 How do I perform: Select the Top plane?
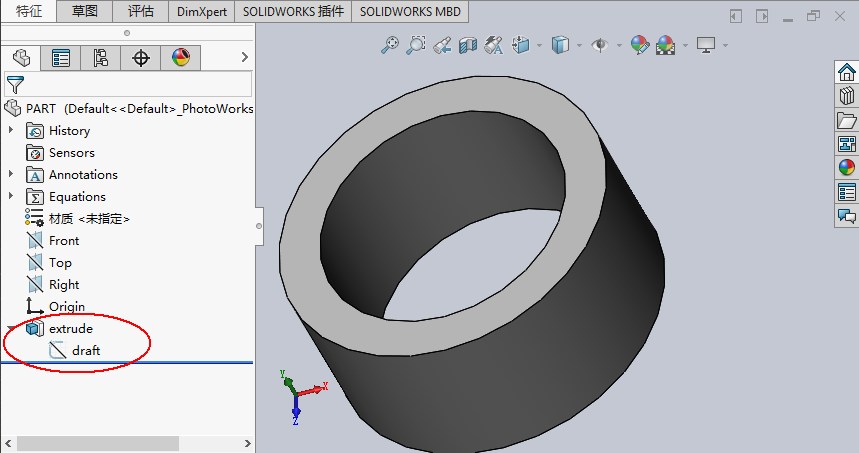pos(60,262)
